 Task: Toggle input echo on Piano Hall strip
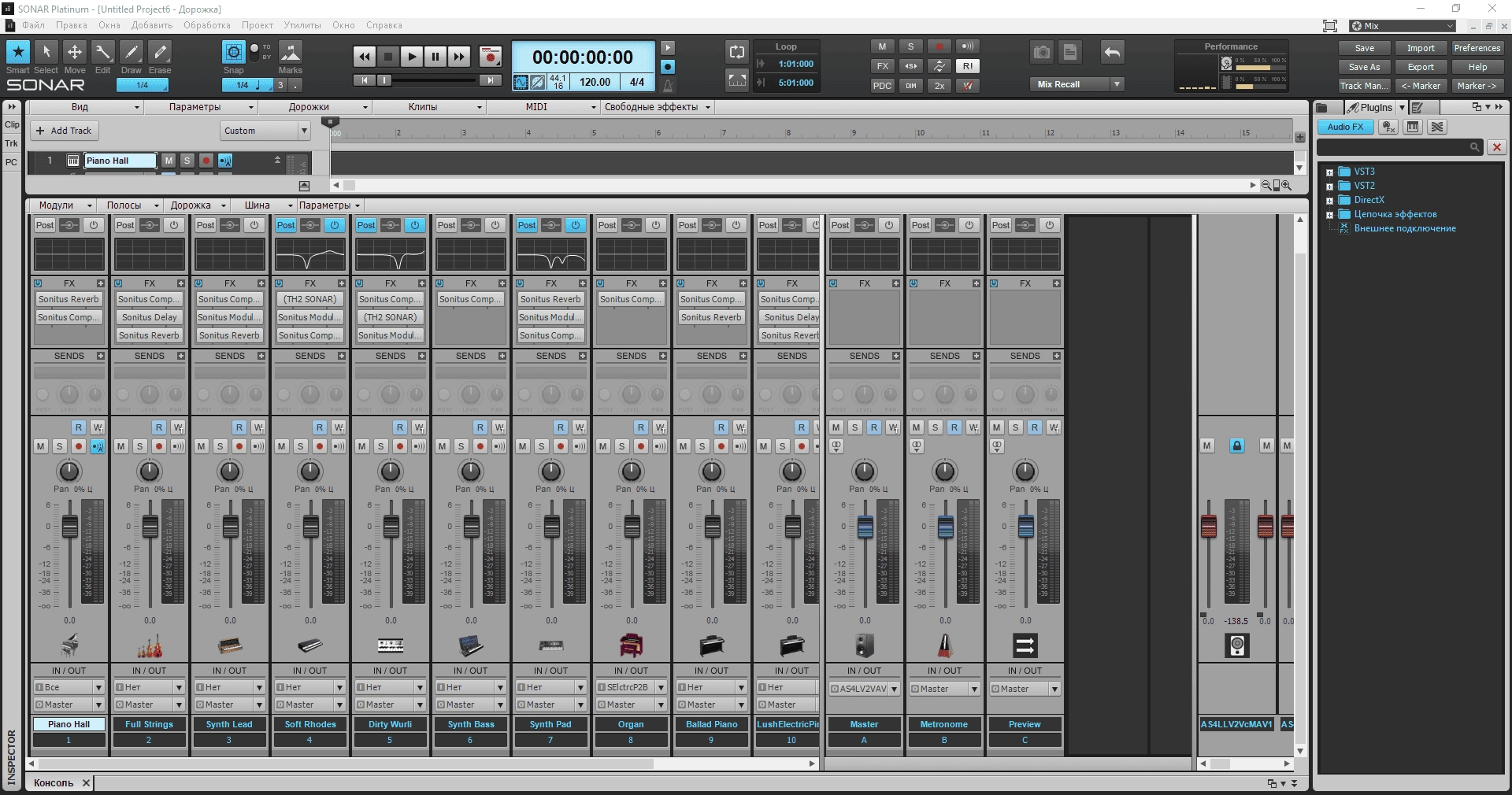(x=98, y=446)
